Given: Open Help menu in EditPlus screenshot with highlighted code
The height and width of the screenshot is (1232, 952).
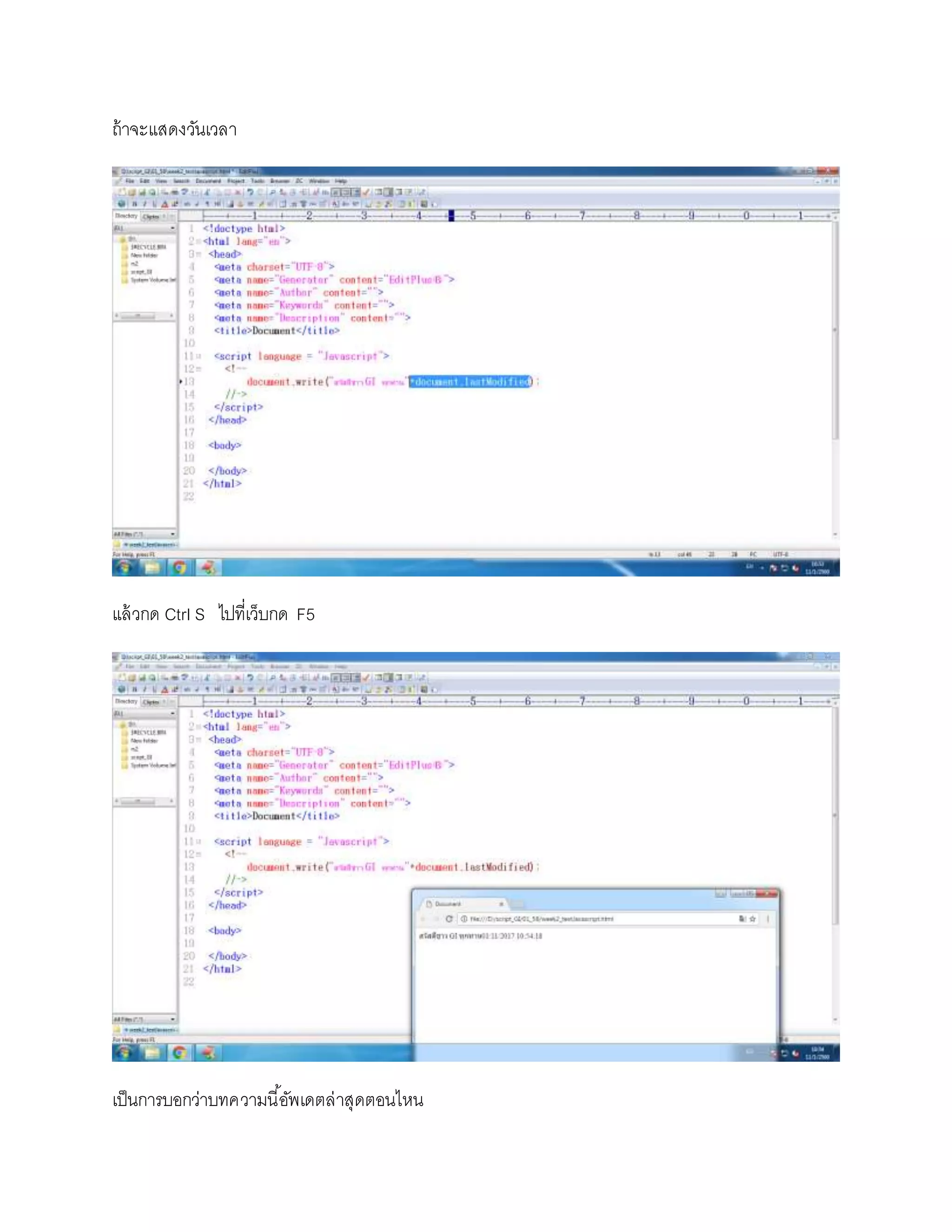Looking at the screenshot, I should (341, 181).
